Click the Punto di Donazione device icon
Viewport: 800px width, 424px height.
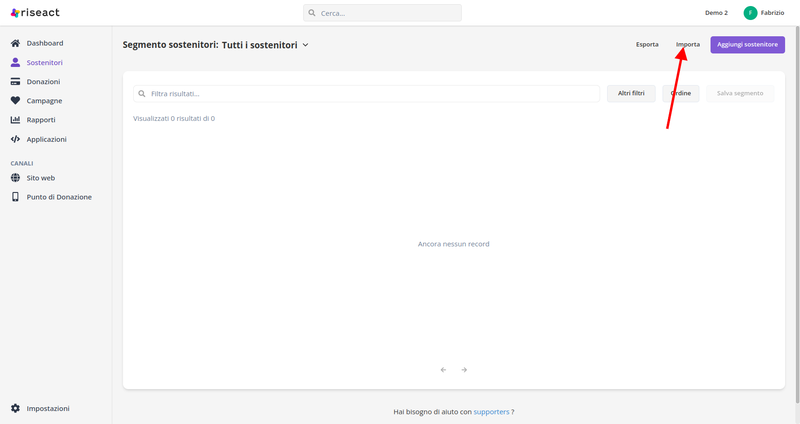click(15, 197)
